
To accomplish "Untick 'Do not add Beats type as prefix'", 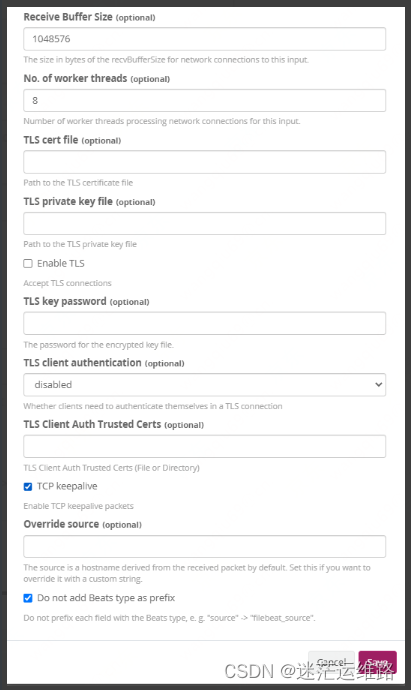I will 28,598.
